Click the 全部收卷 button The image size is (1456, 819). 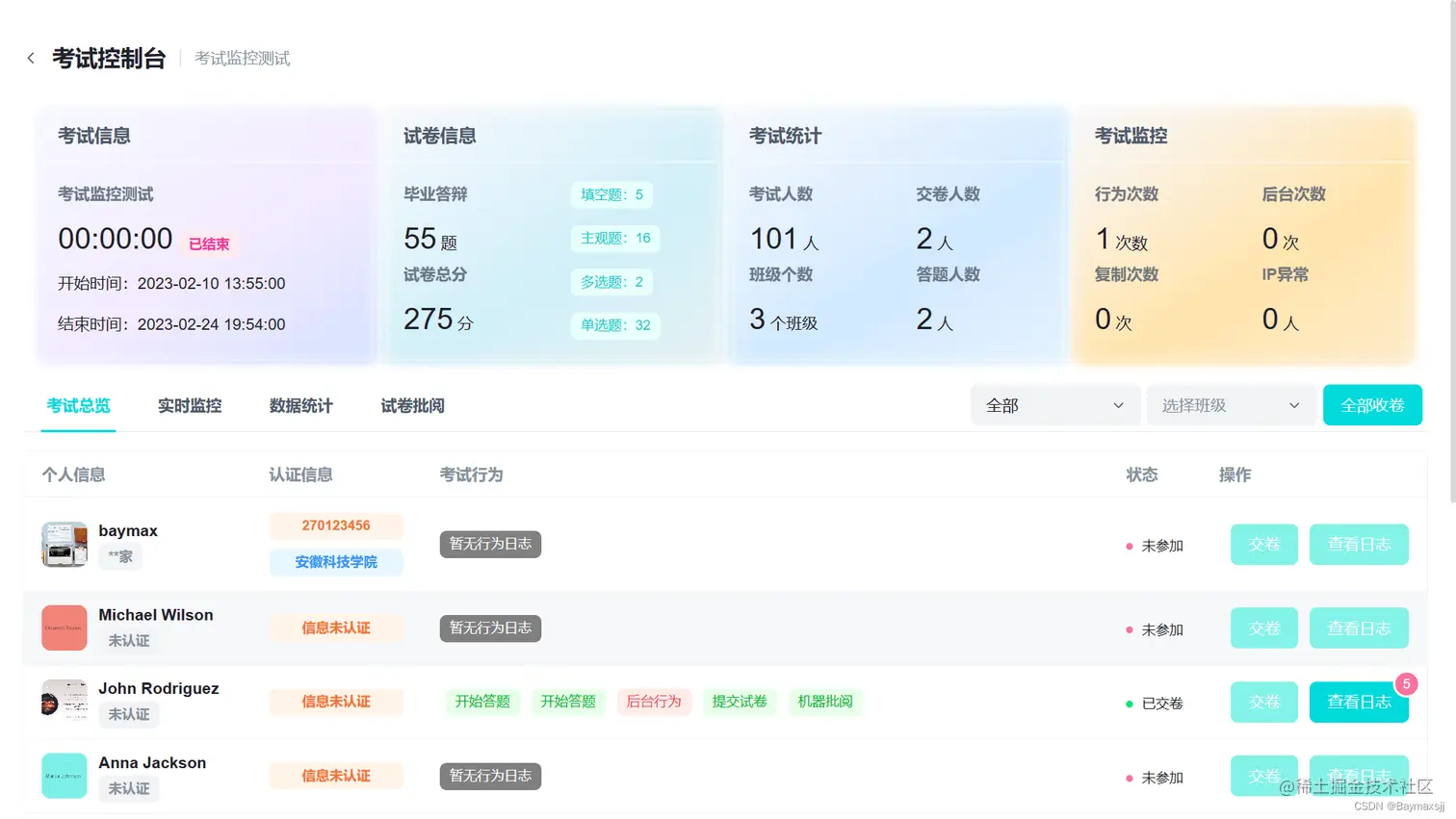pos(1372,404)
